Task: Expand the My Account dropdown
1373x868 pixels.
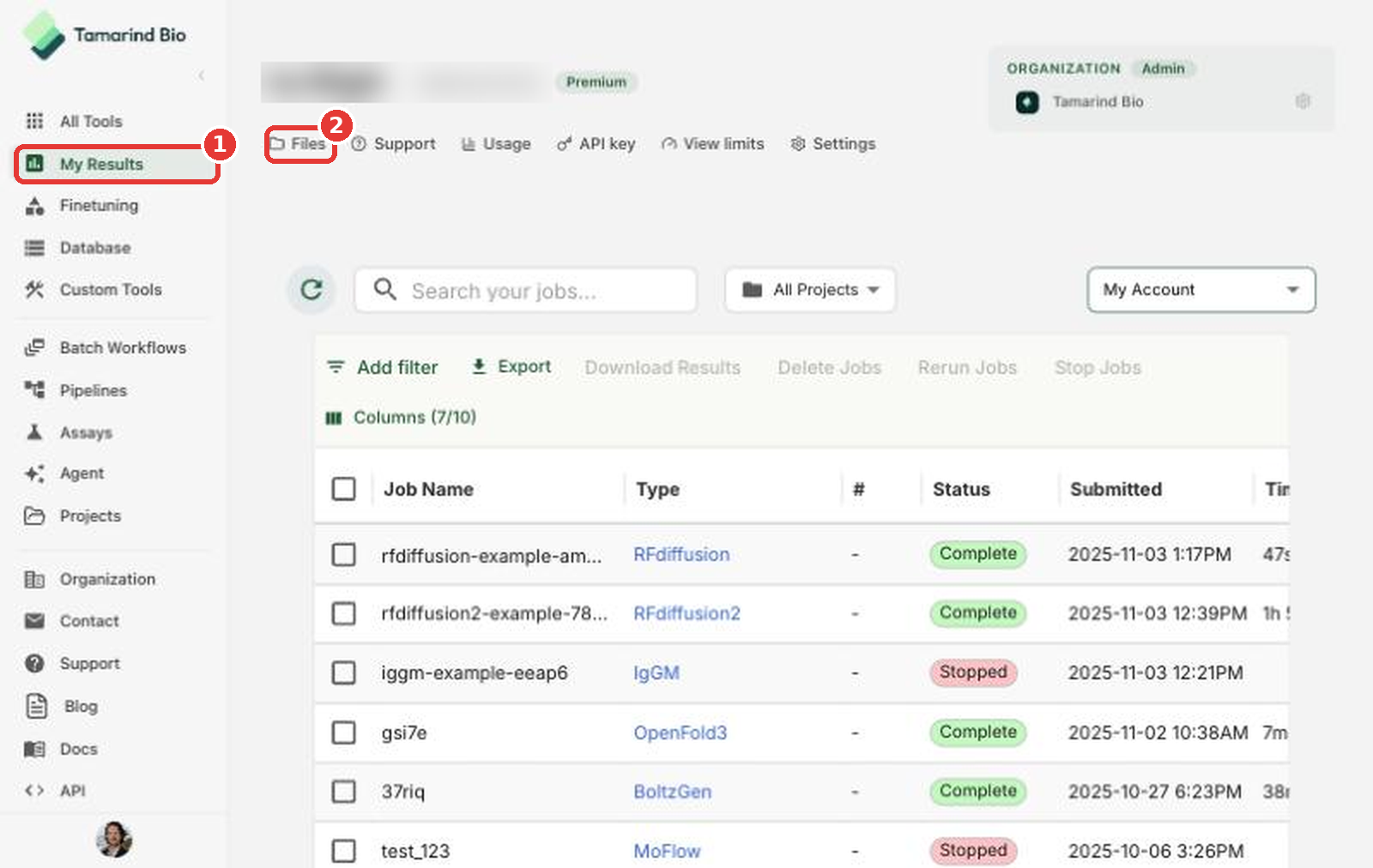Action: click(1201, 290)
